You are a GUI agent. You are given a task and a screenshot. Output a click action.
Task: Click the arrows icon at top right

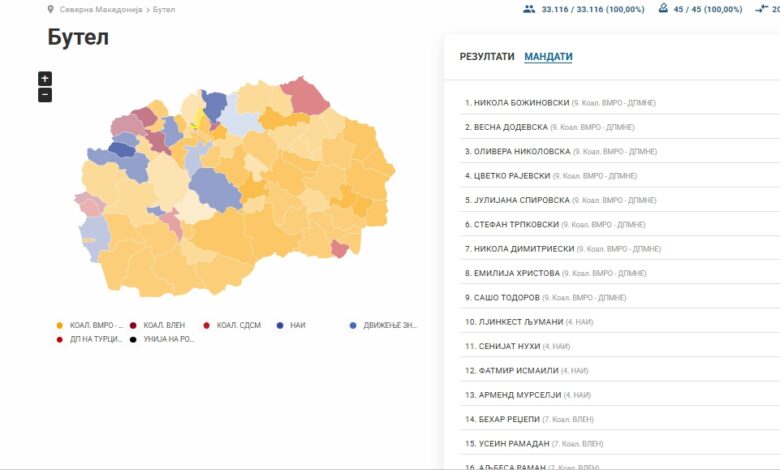(762, 9)
